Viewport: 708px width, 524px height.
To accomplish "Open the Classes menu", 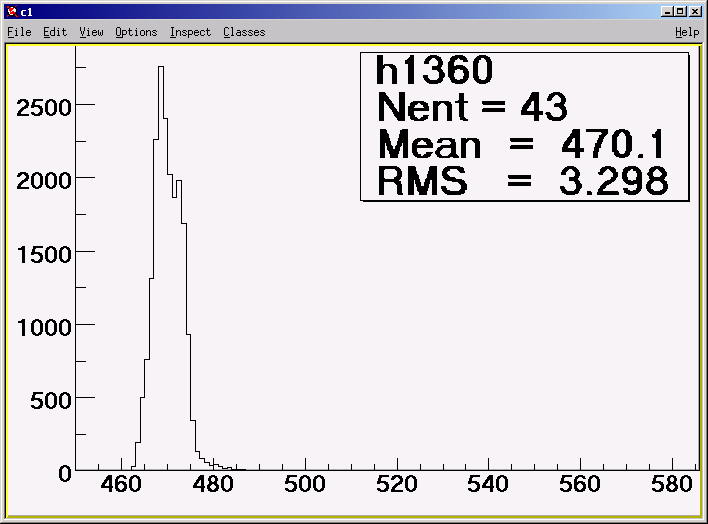I will (x=244, y=32).
